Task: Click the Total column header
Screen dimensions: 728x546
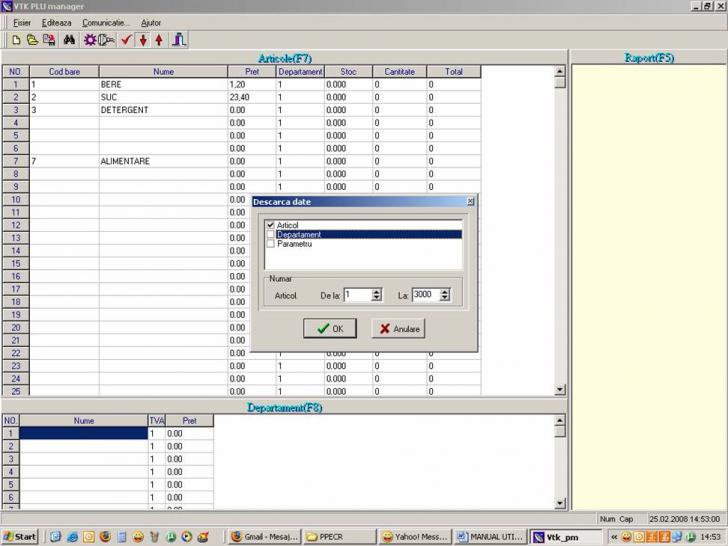Action: pyautogui.click(x=454, y=72)
